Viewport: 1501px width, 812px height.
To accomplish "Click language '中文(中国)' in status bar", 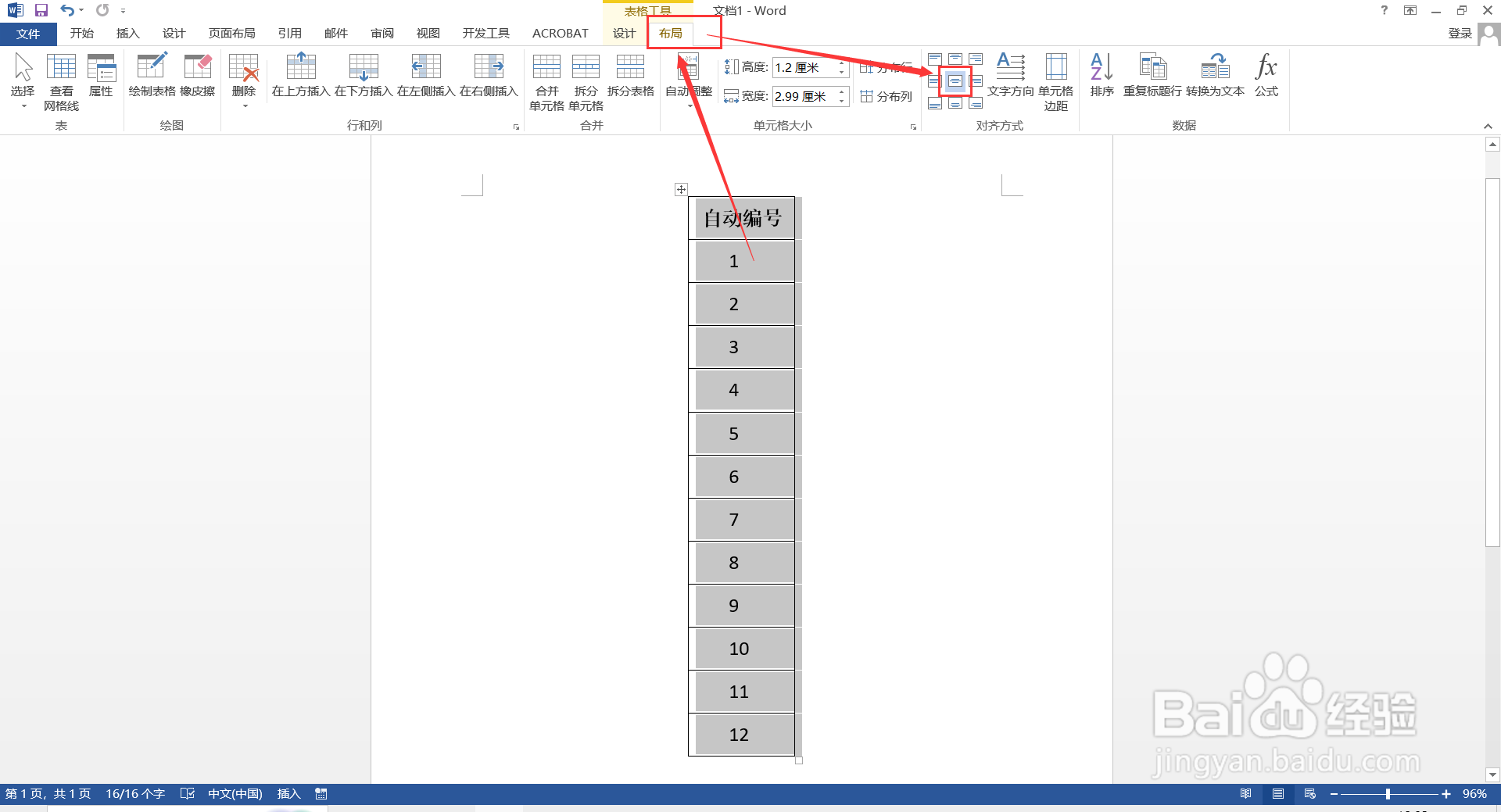I will pos(235,793).
